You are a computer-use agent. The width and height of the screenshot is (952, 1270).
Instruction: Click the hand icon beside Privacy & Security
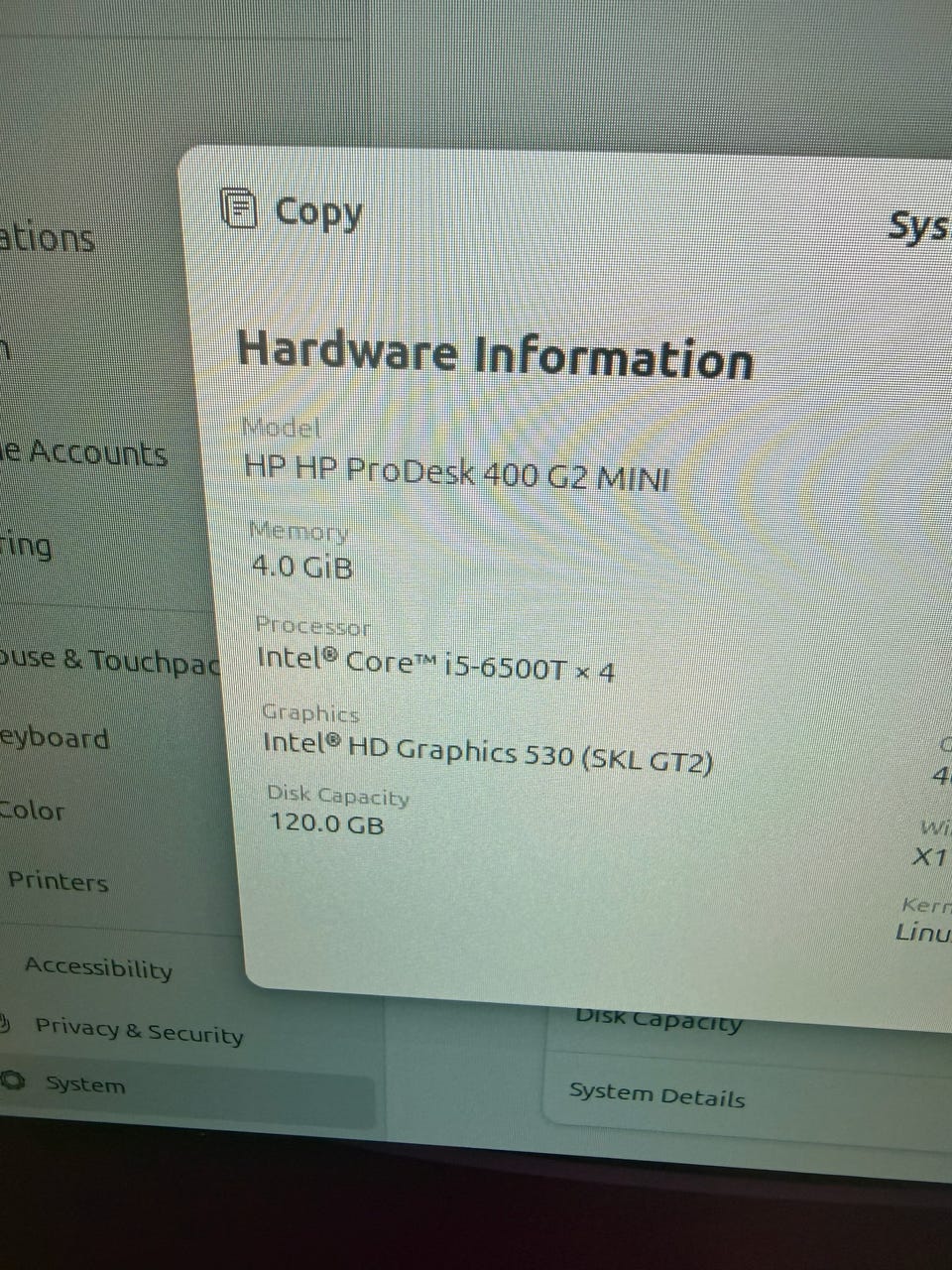click(5, 1023)
